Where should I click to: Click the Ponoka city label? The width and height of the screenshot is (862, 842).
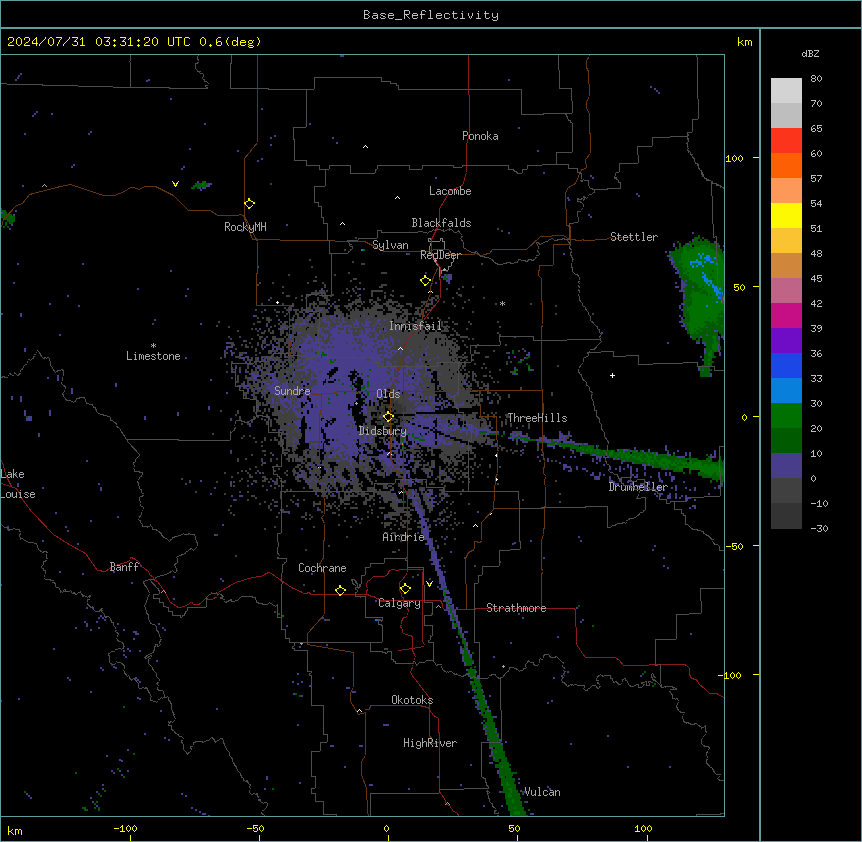point(480,136)
